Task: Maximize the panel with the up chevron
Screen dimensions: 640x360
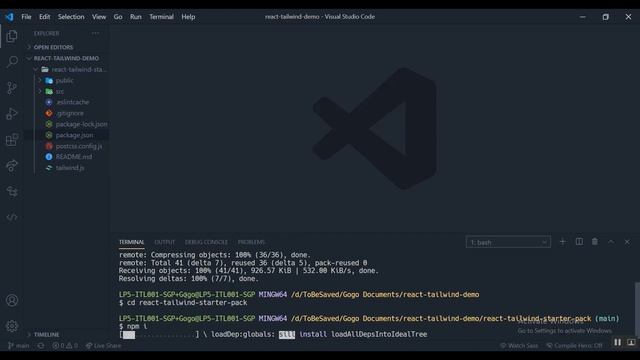Action: 611,242
